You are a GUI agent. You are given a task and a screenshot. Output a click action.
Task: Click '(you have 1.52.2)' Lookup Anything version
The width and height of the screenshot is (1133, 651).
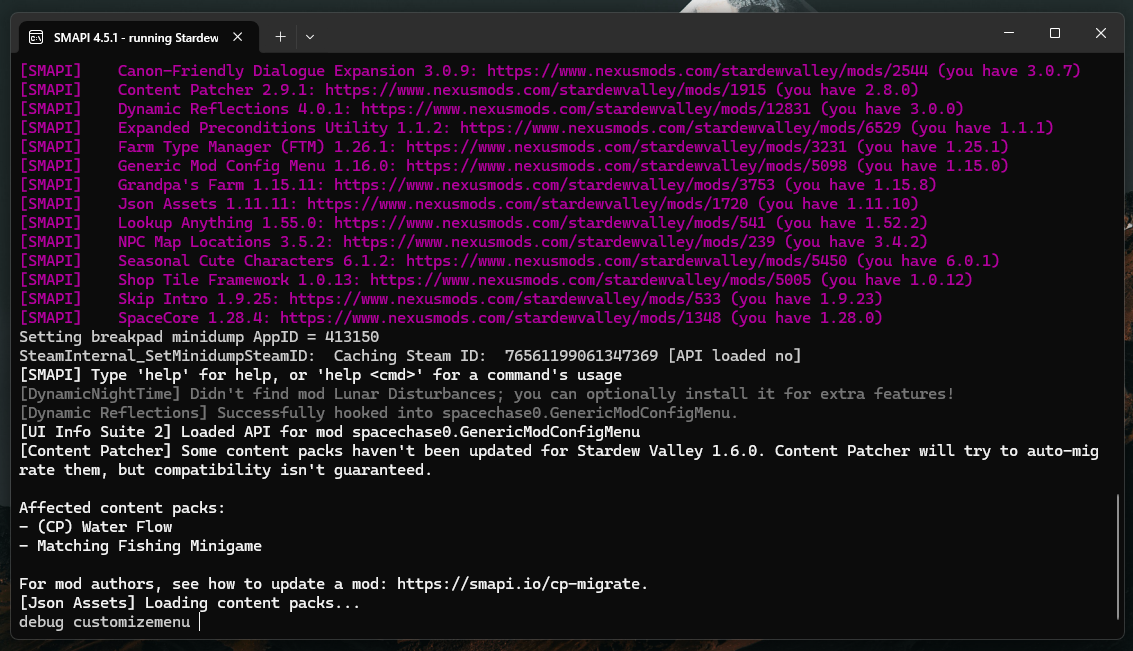point(851,223)
